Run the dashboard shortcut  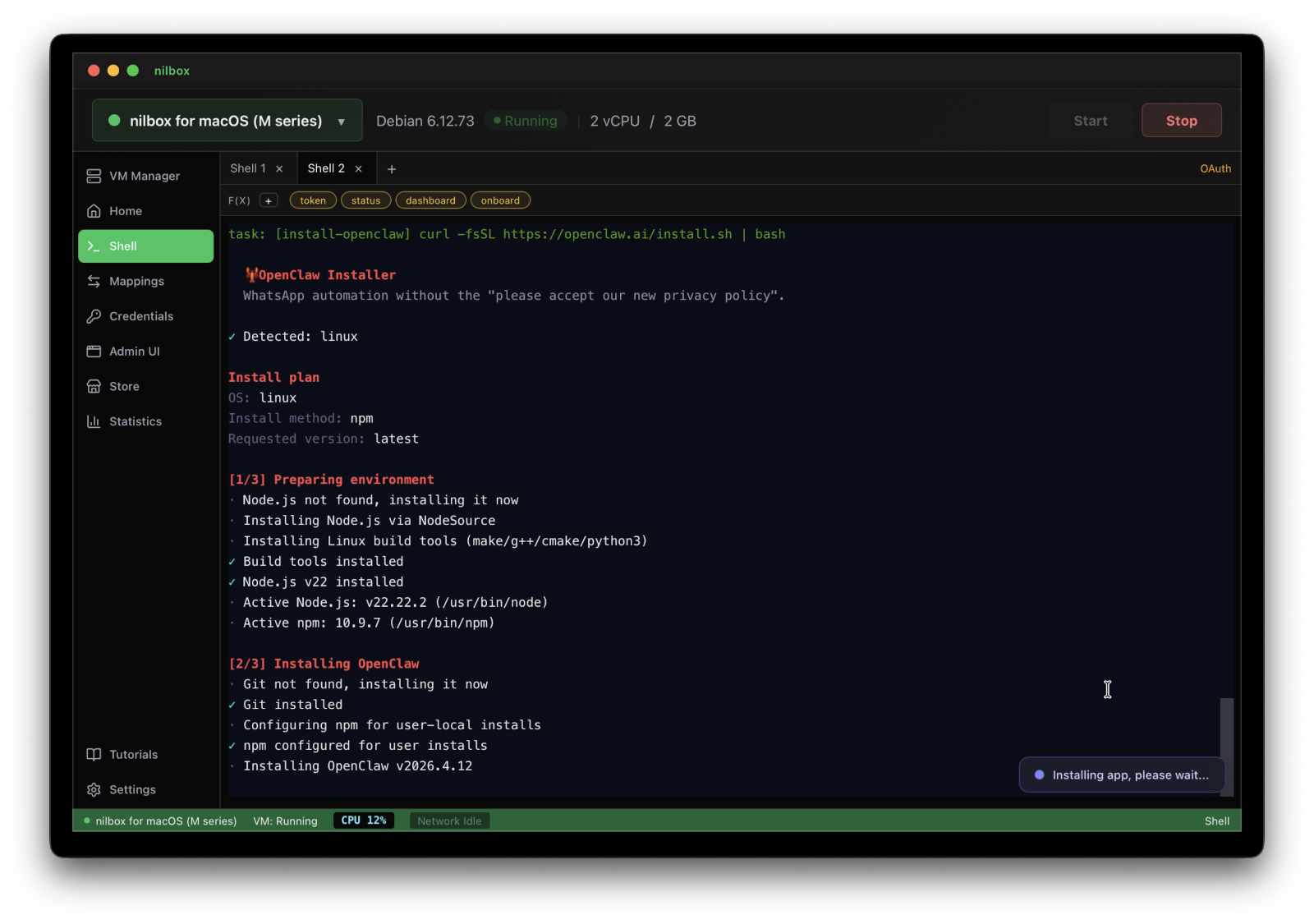430,200
